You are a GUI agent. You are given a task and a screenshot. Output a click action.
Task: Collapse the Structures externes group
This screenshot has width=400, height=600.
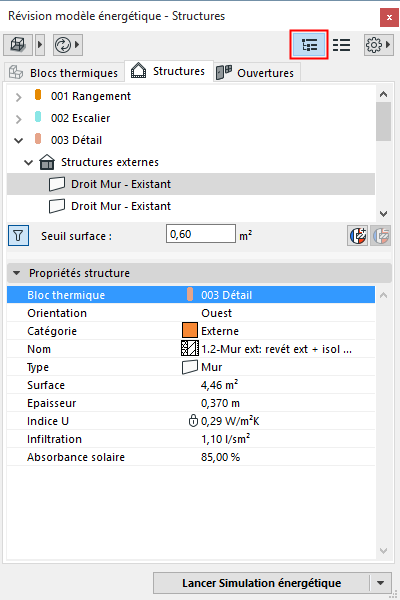point(28,163)
